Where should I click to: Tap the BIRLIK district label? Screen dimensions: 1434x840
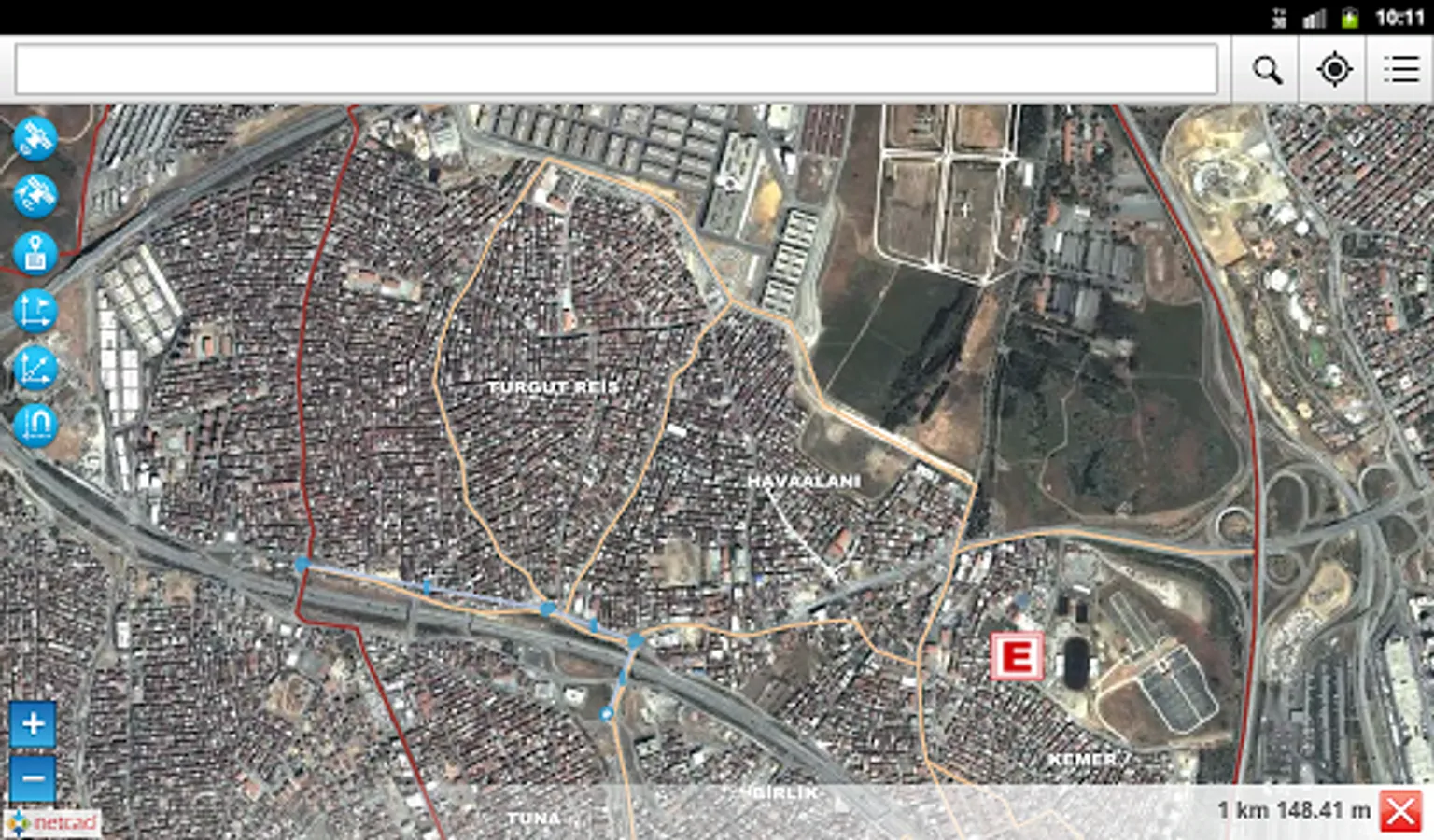[786, 792]
